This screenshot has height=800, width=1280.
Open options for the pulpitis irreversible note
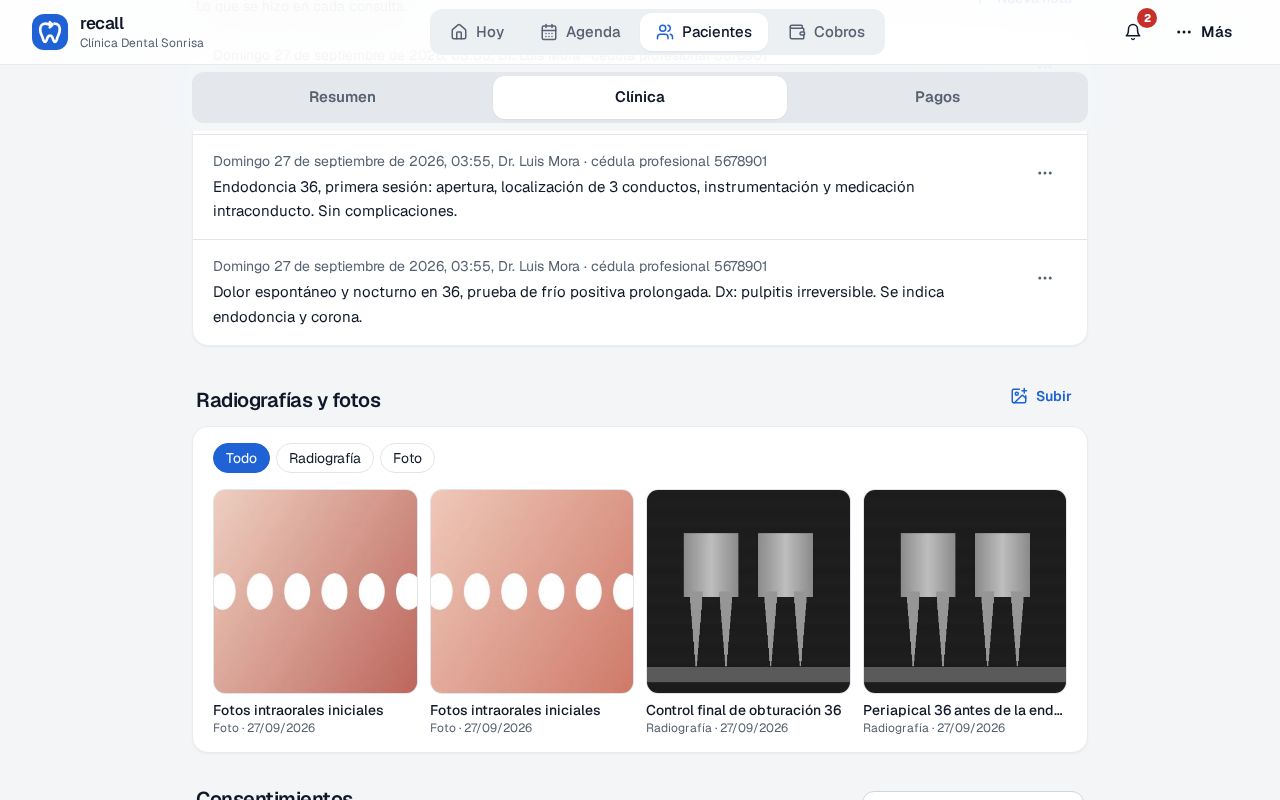coord(1045,278)
